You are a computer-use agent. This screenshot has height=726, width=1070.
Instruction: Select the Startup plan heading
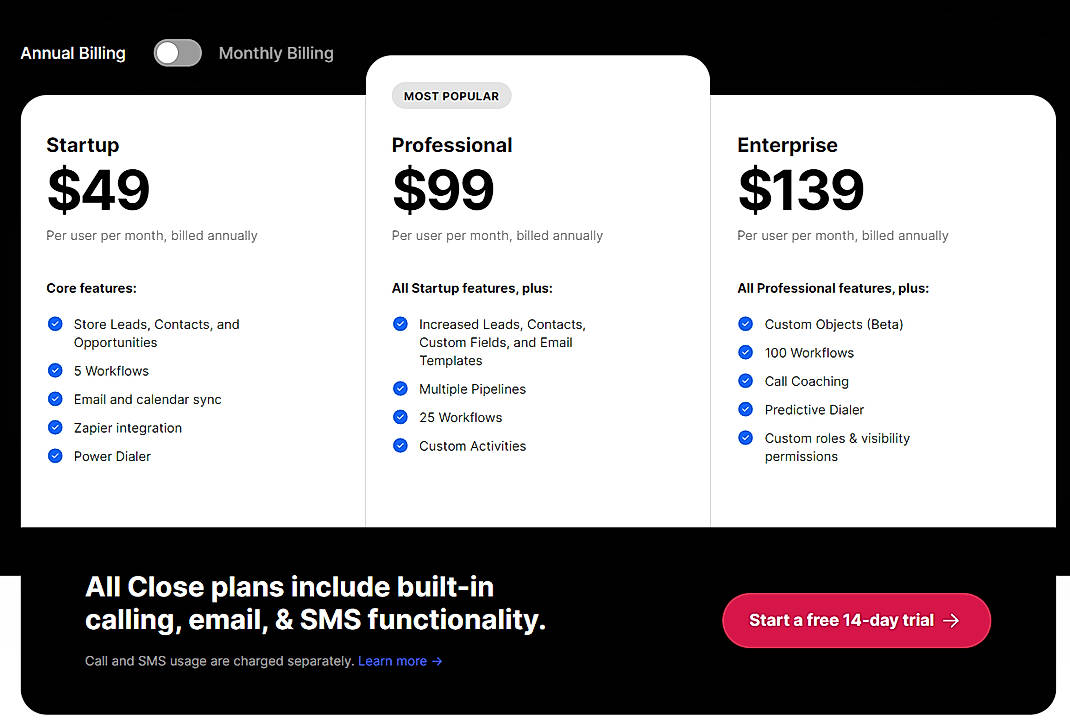tap(82, 145)
